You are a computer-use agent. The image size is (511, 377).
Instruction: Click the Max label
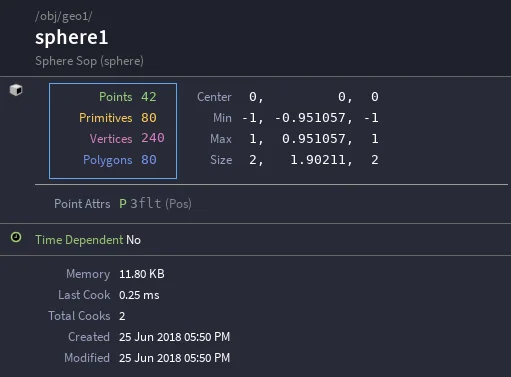tap(221, 139)
